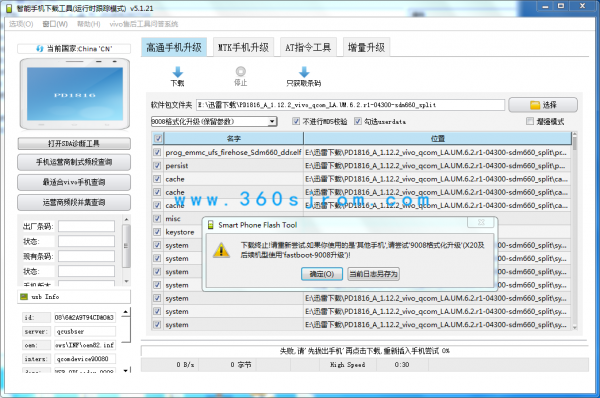Click the 确定(O) button in dialog
The height and width of the screenshot is (398, 600).
322,274
